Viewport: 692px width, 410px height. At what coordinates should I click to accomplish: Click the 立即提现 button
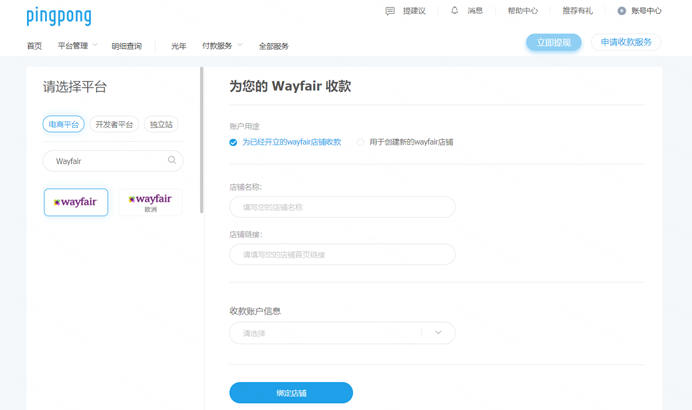pos(553,42)
